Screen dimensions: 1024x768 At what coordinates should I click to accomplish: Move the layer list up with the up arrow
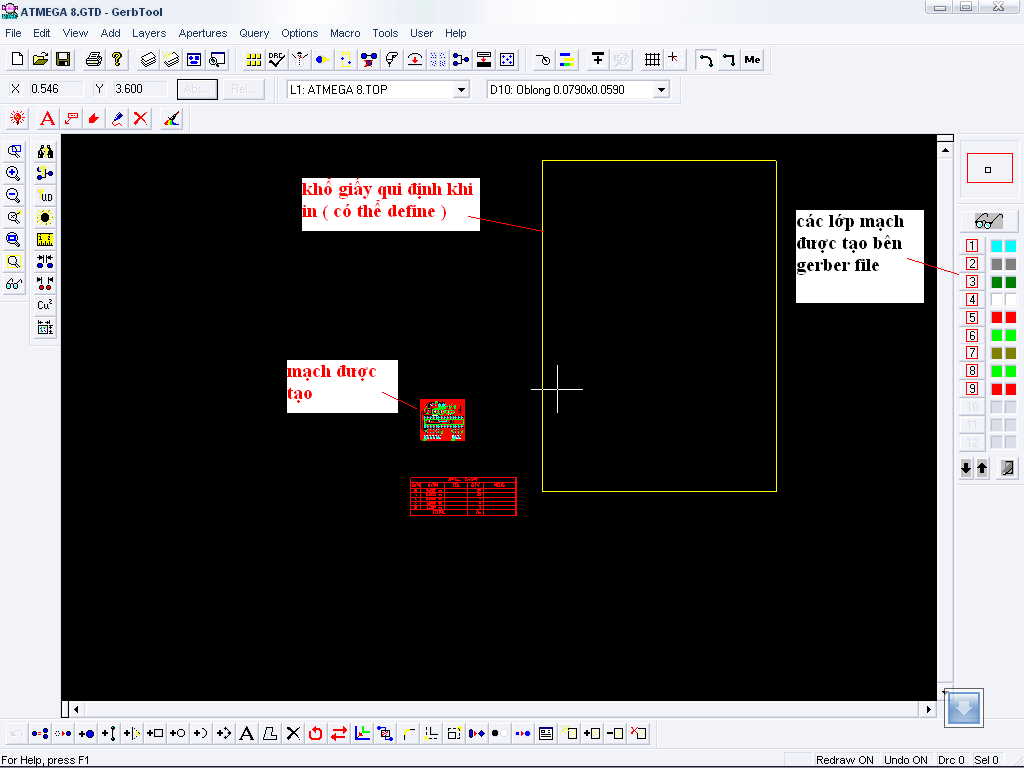pyautogui.click(x=982, y=468)
